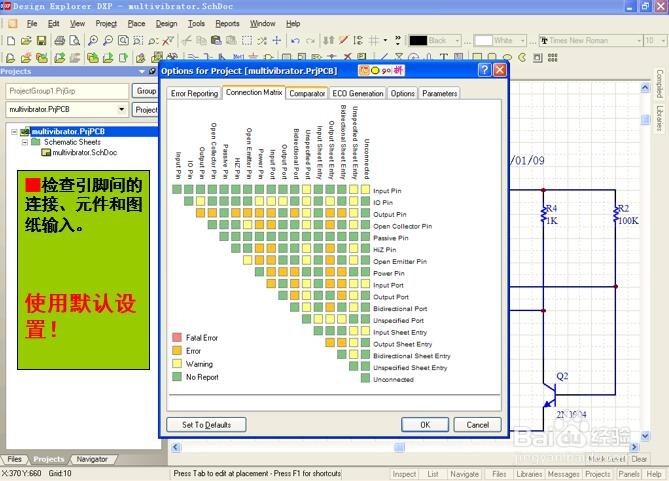Image resolution: width=669 pixels, height=481 pixels.
Task: Toggle first cell in Open Emitter Pin row
Action: (x=247, y=260)
